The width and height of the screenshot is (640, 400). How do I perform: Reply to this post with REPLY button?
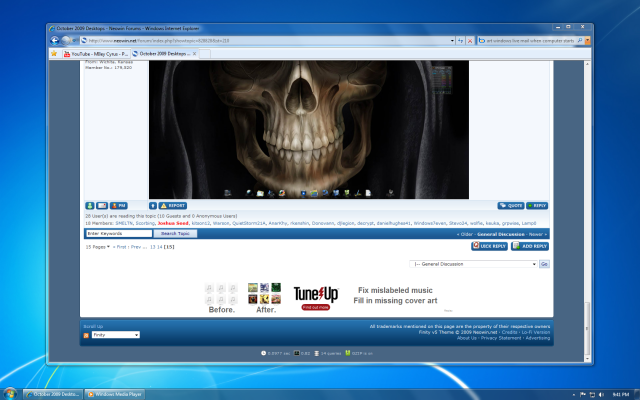(x=537, y=206)
